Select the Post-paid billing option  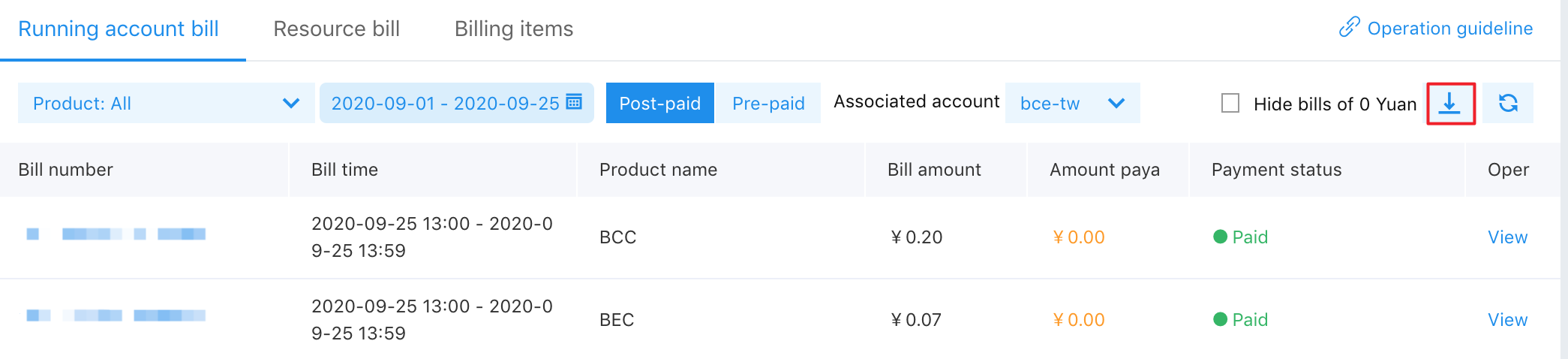[659, 103]
